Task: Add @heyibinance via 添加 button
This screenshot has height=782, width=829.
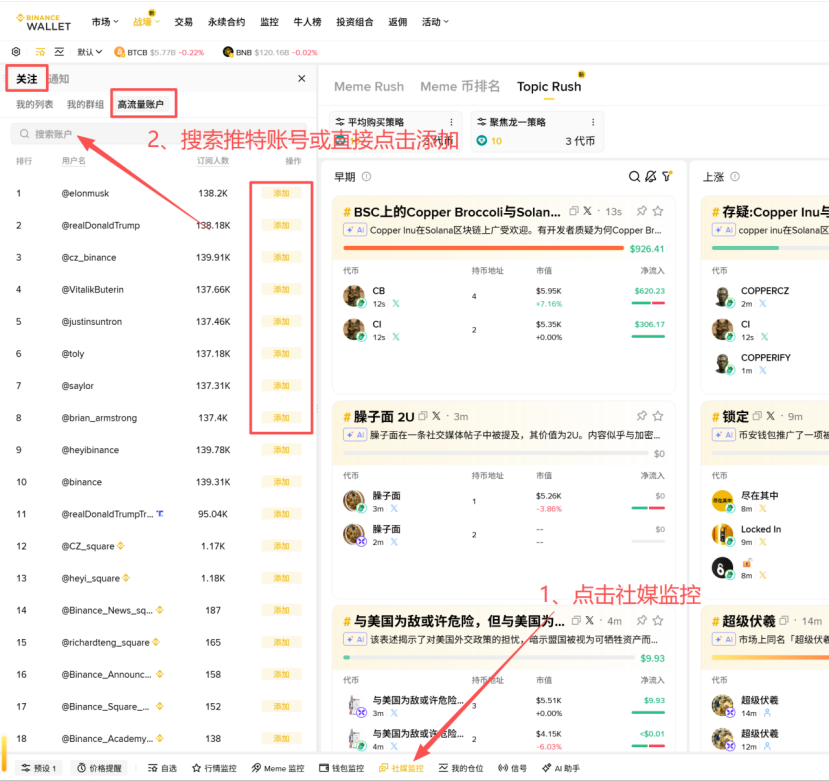Action: tap(281, 449)
